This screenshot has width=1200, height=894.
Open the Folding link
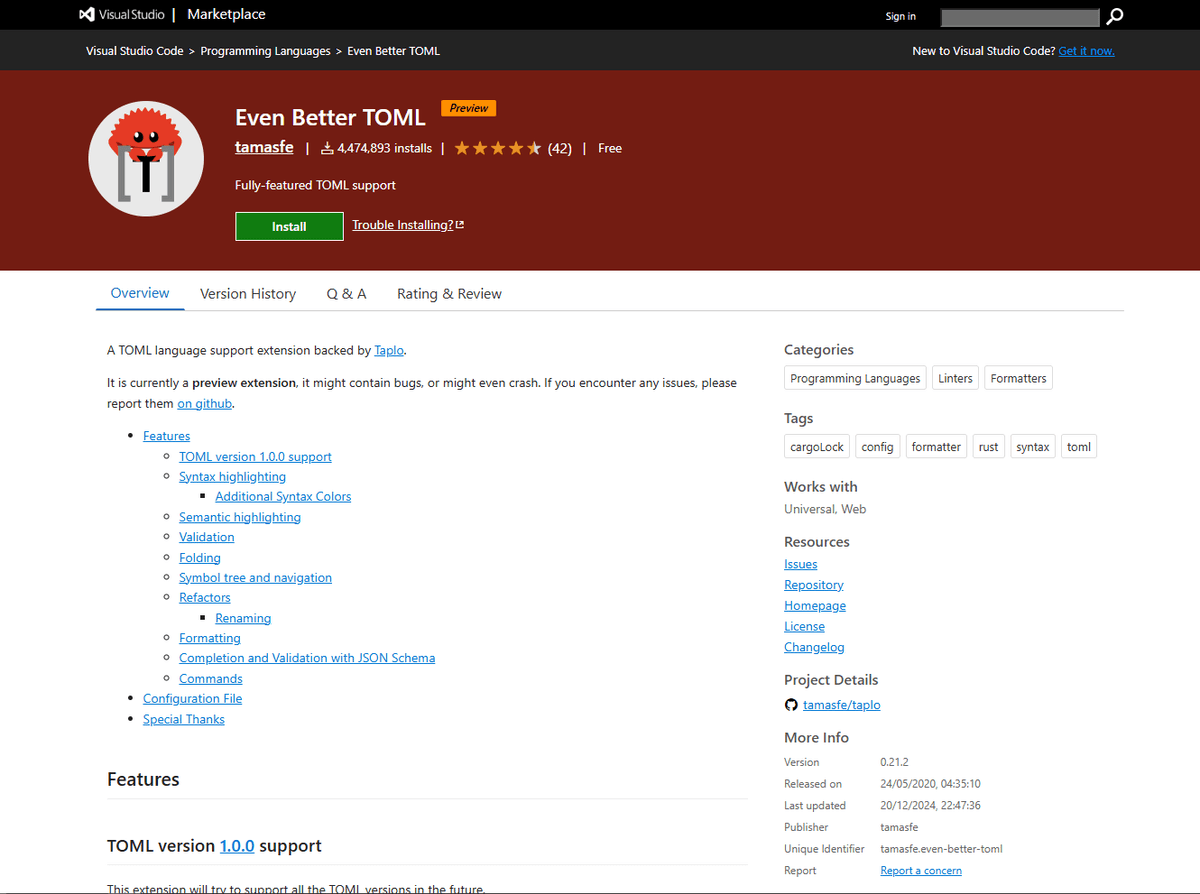(200, 558)
